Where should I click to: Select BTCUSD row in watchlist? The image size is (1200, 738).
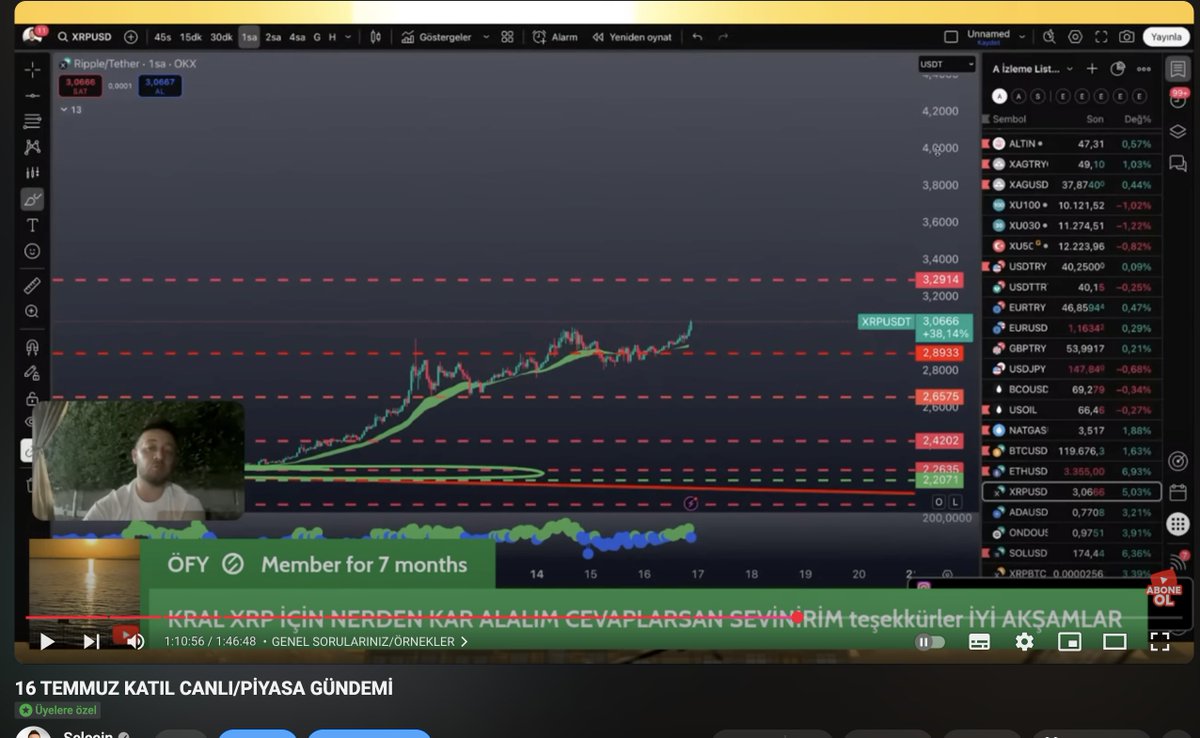click(x=1071, y=451)
